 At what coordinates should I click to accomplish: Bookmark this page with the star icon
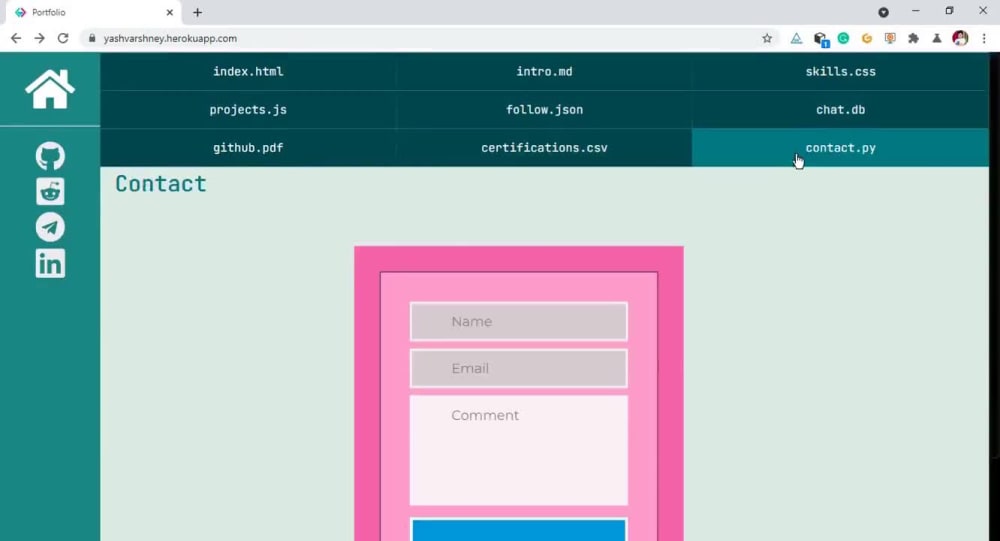(767, 38)
